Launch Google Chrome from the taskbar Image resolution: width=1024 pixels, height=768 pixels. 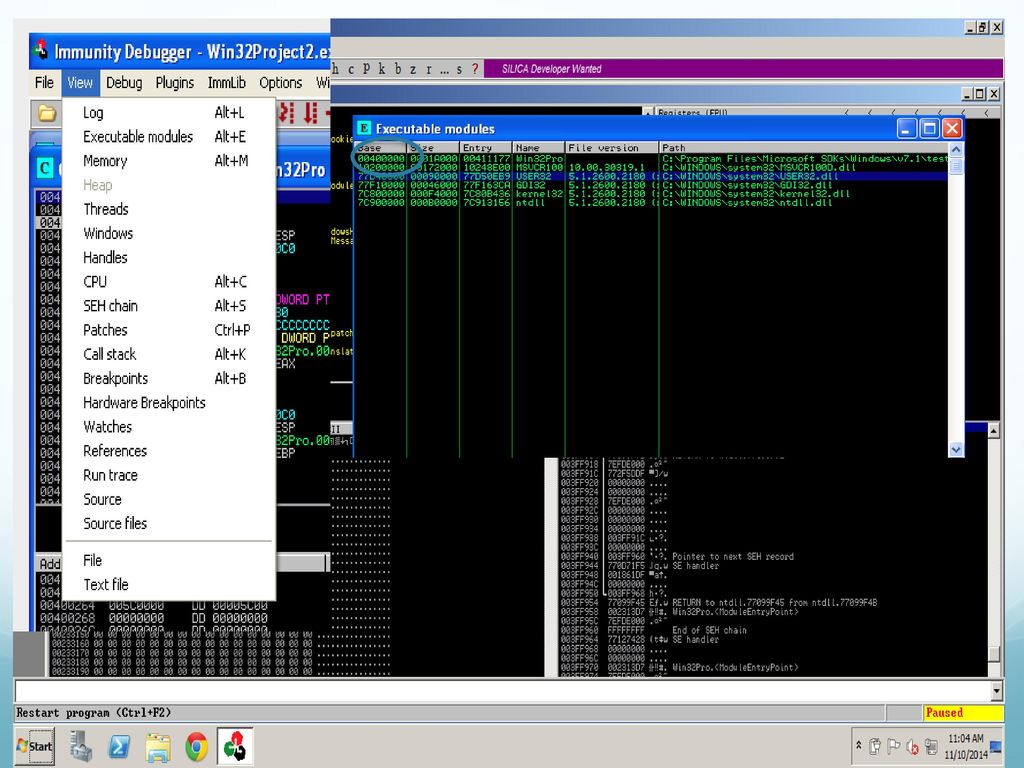(x=196, y=746)
